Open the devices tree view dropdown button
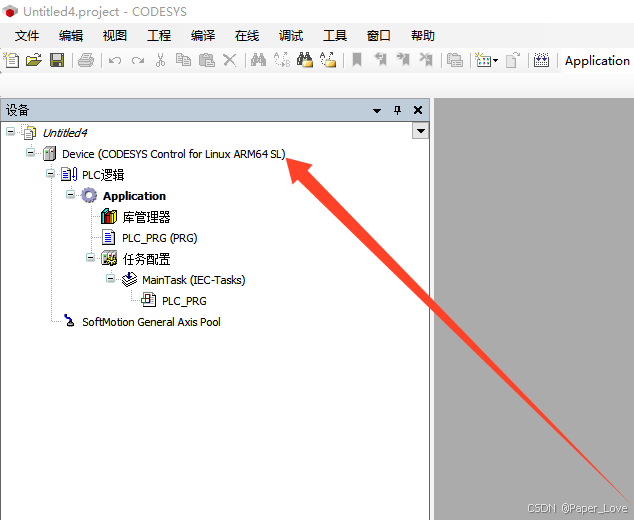 pos(421,131)
